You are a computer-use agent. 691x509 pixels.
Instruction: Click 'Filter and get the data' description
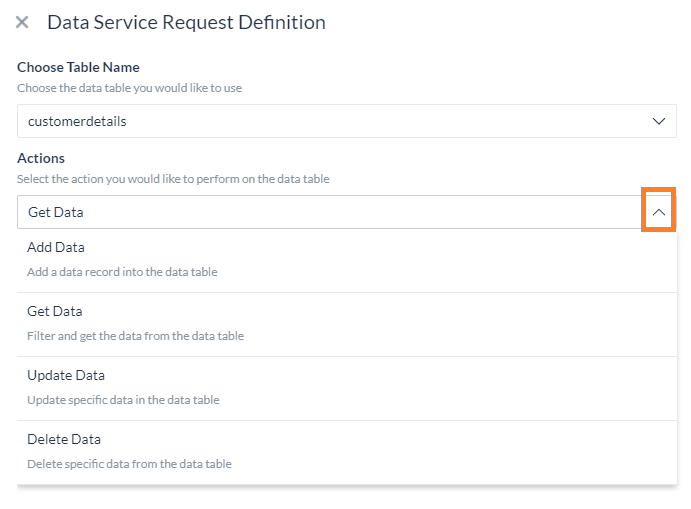(135, 336)
